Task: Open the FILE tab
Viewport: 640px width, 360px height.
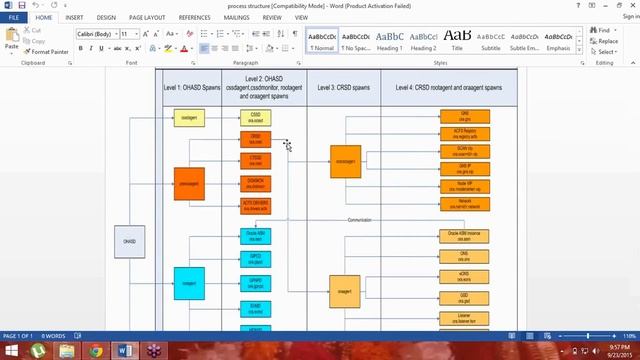Action: pos(13,18)
